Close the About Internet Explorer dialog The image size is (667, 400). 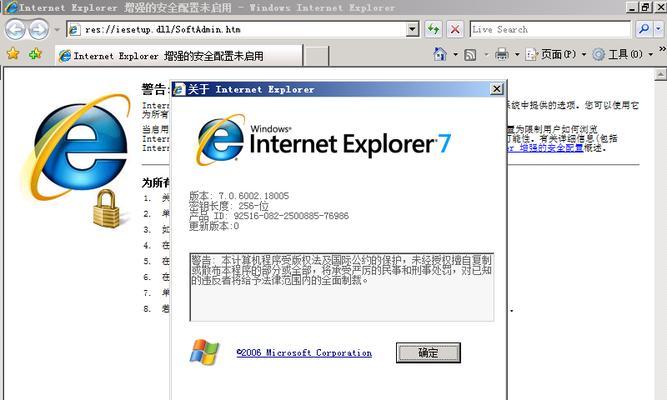pos(496,89)
